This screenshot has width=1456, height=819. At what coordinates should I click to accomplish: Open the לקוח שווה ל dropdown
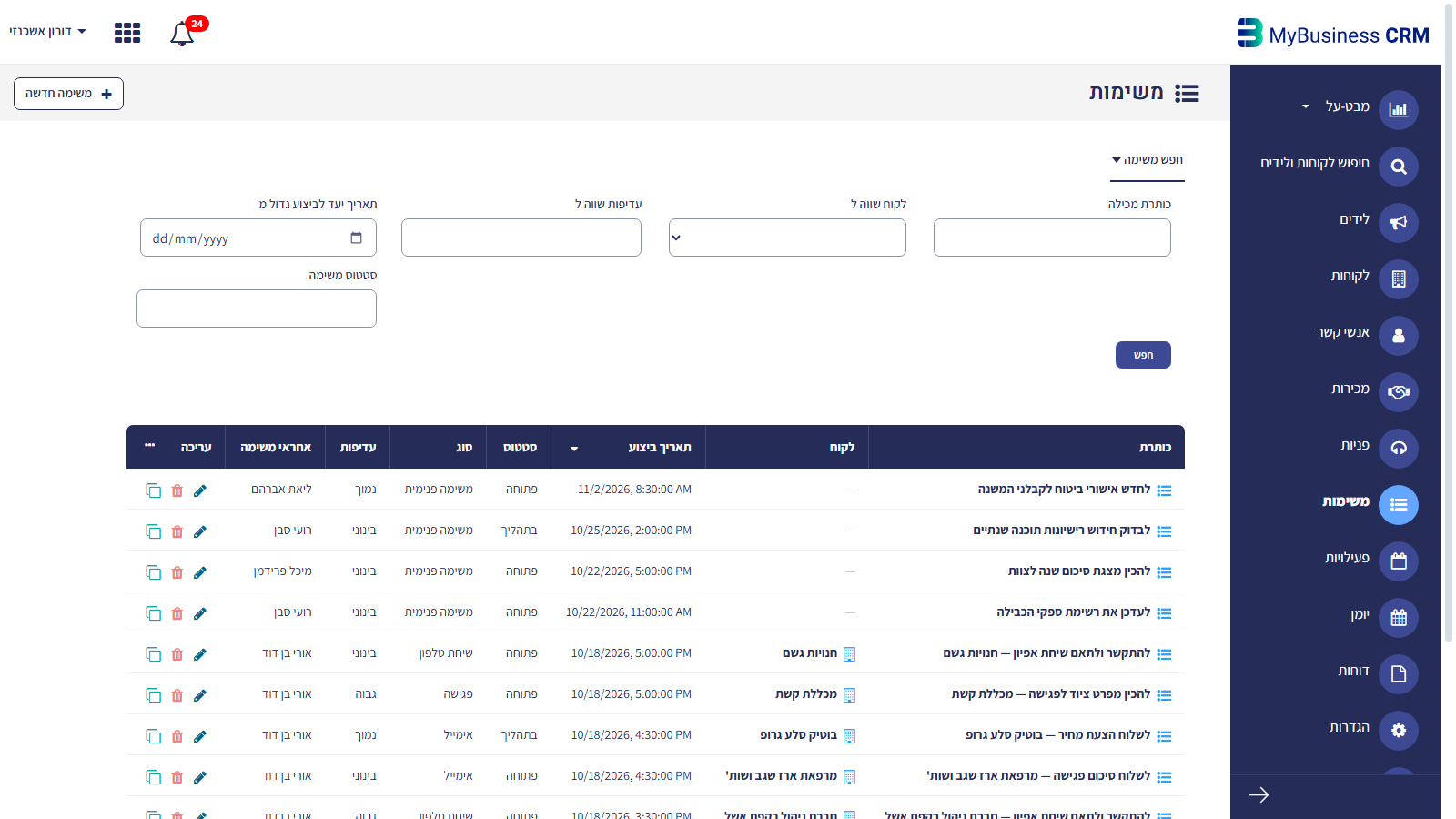787,238
